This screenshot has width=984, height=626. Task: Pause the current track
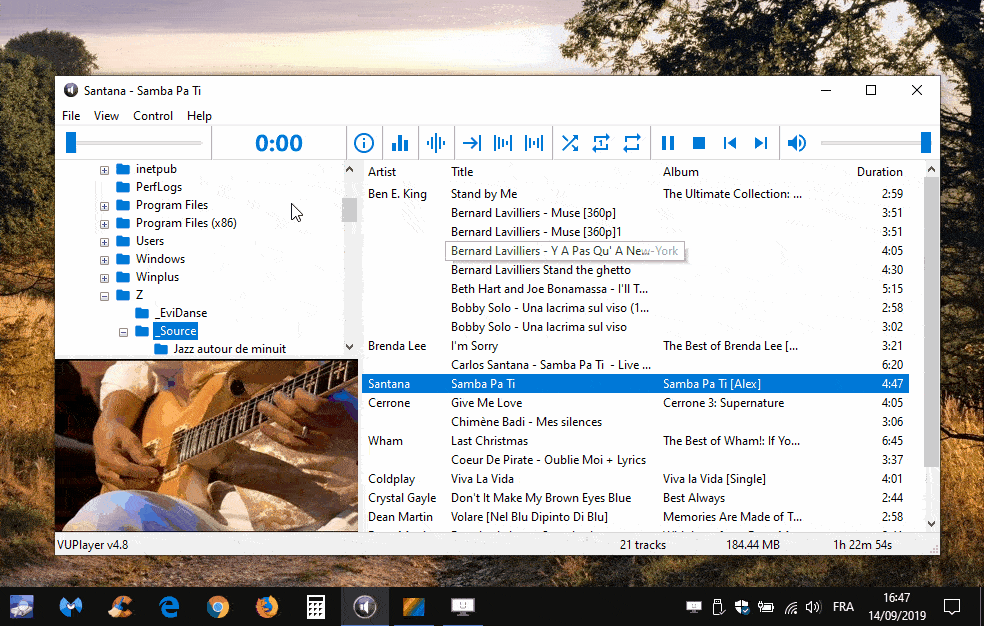668,143
